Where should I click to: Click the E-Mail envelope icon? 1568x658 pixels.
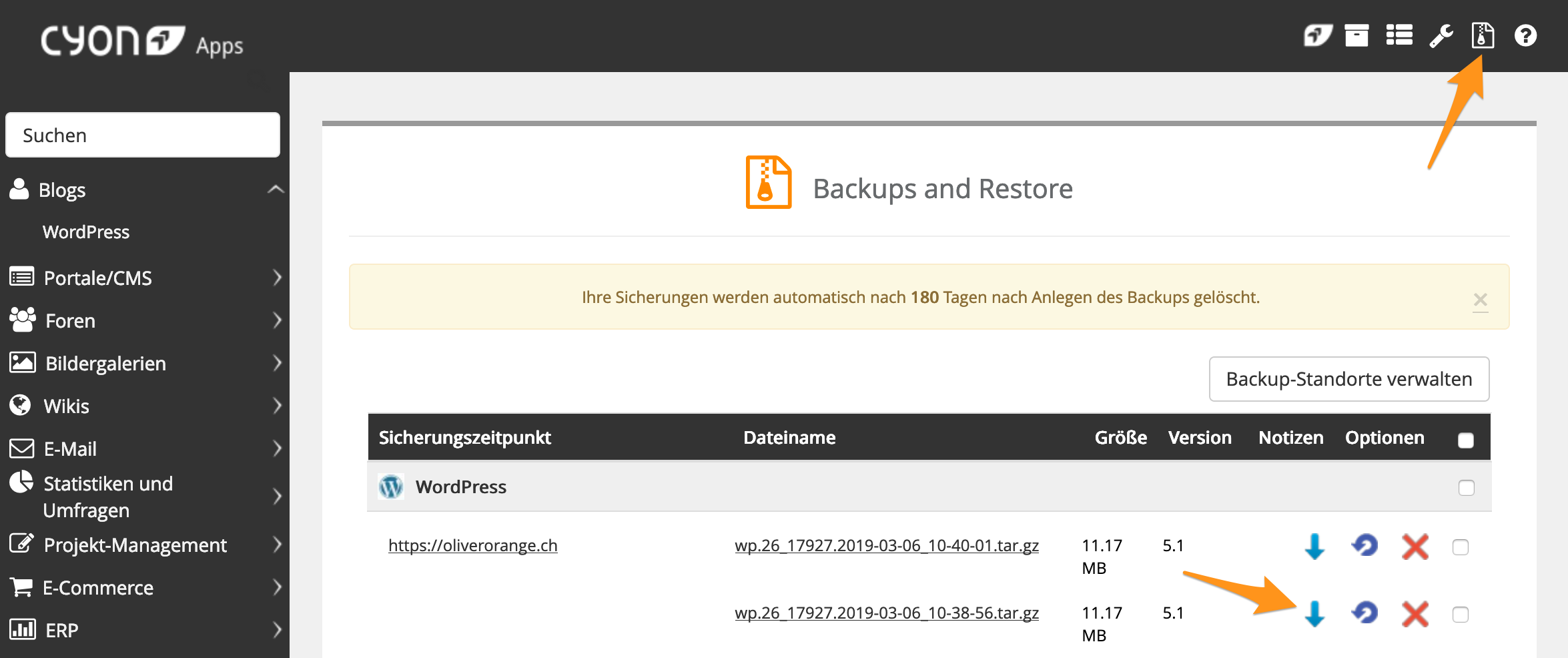click(x=21, y=448)
